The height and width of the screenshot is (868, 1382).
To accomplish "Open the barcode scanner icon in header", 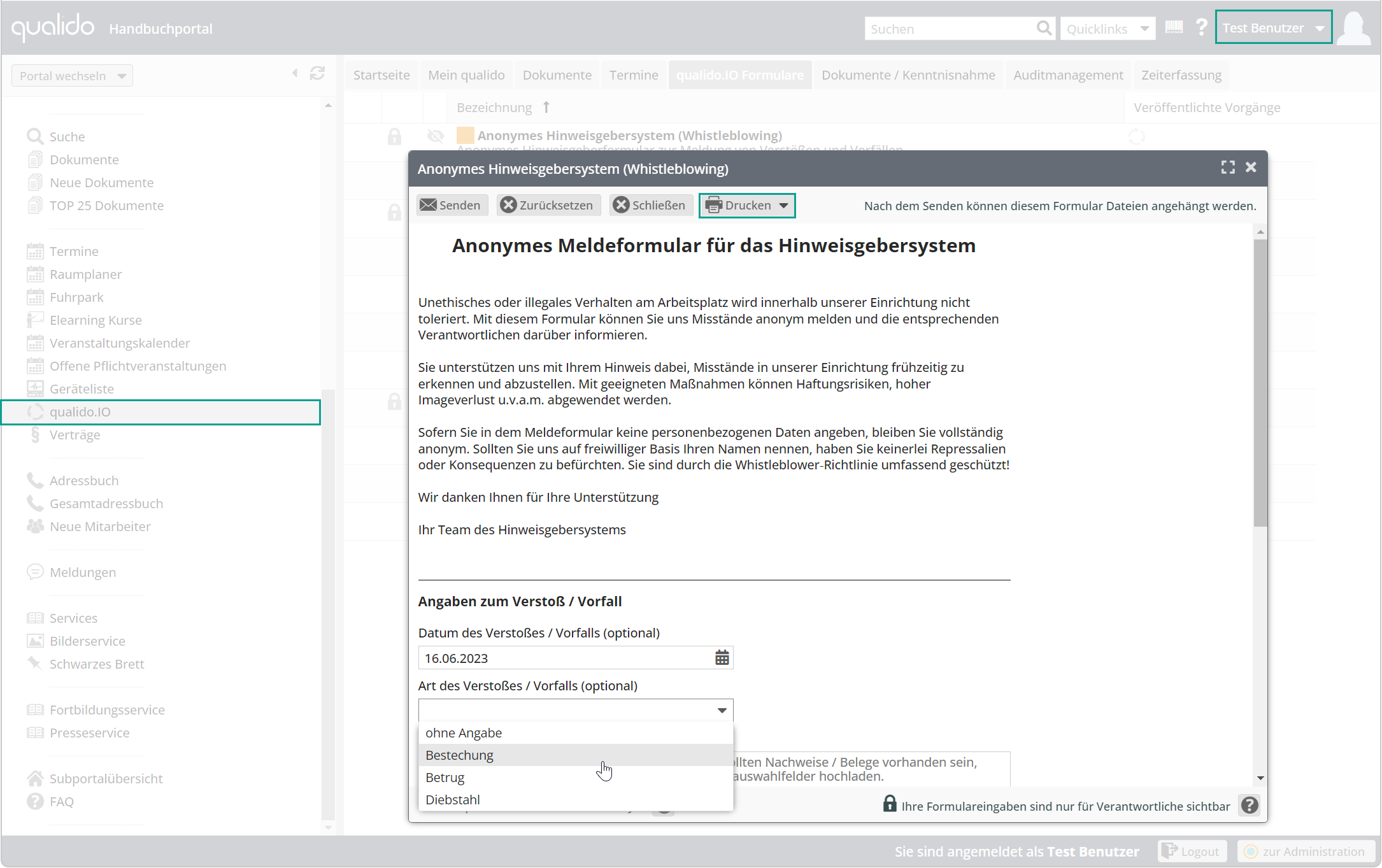I will coord(1174,27).
